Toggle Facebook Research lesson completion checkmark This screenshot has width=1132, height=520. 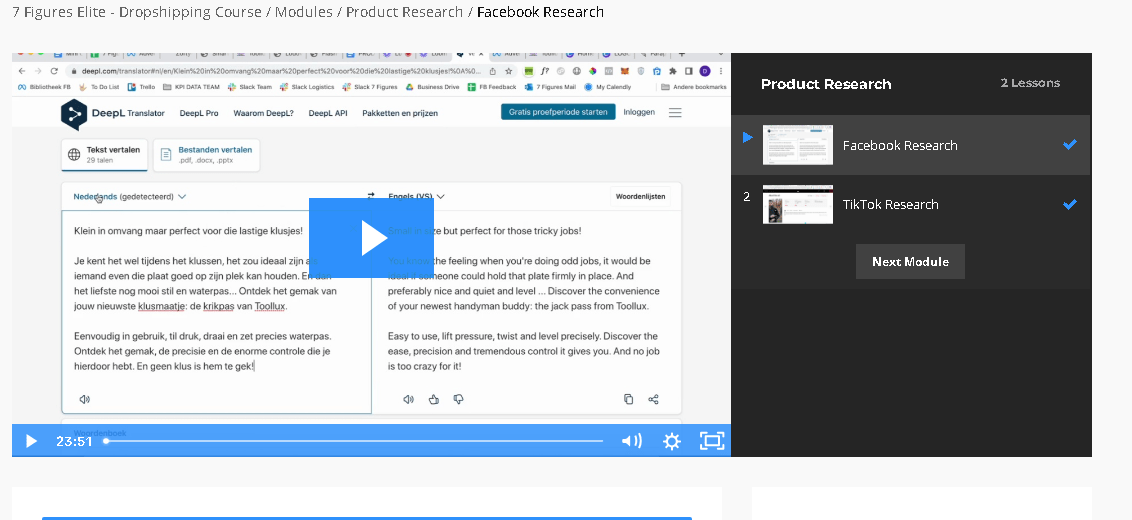[x=1069, y=145]
